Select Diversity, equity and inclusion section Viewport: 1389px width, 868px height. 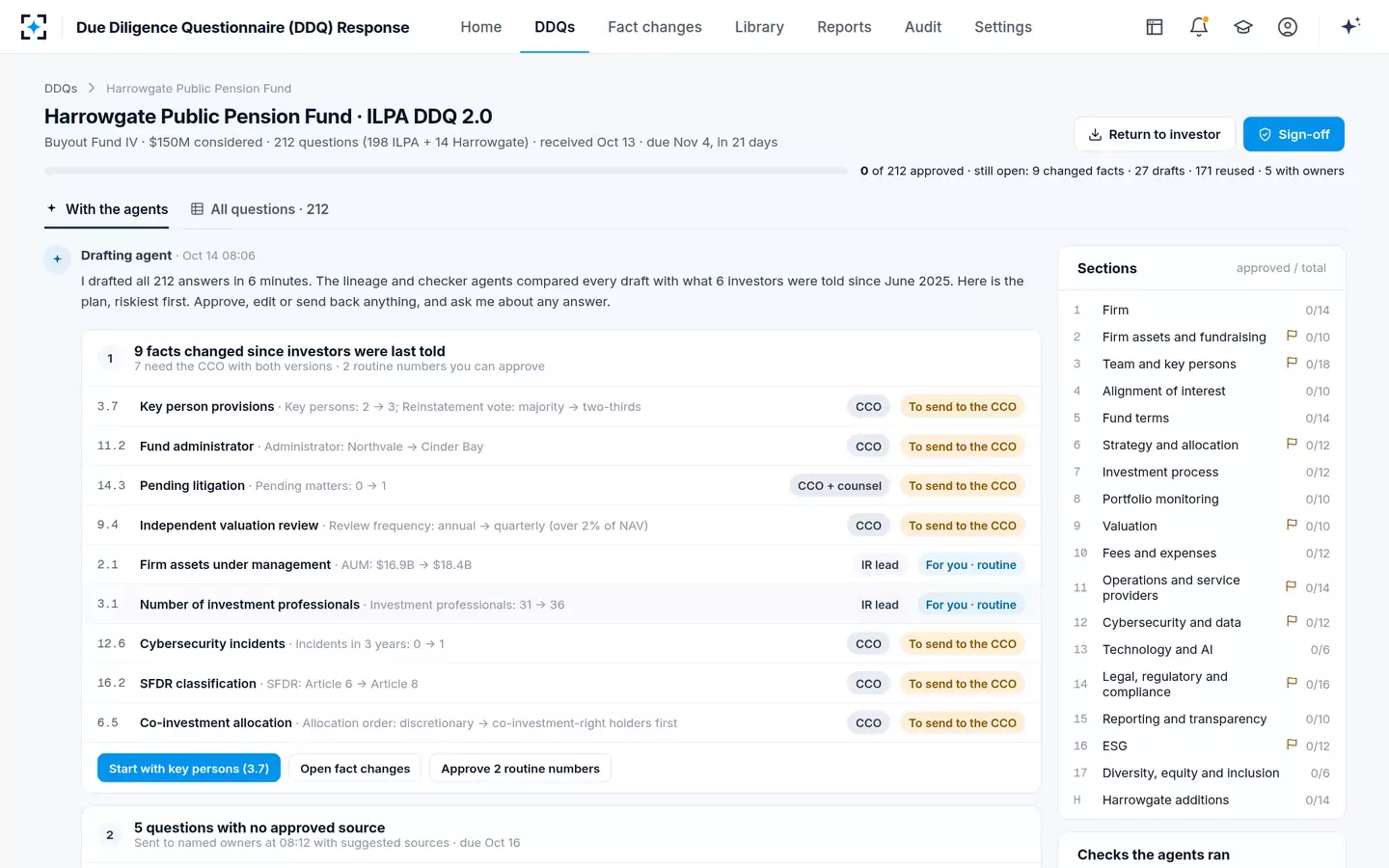(x=1201, y=773)
